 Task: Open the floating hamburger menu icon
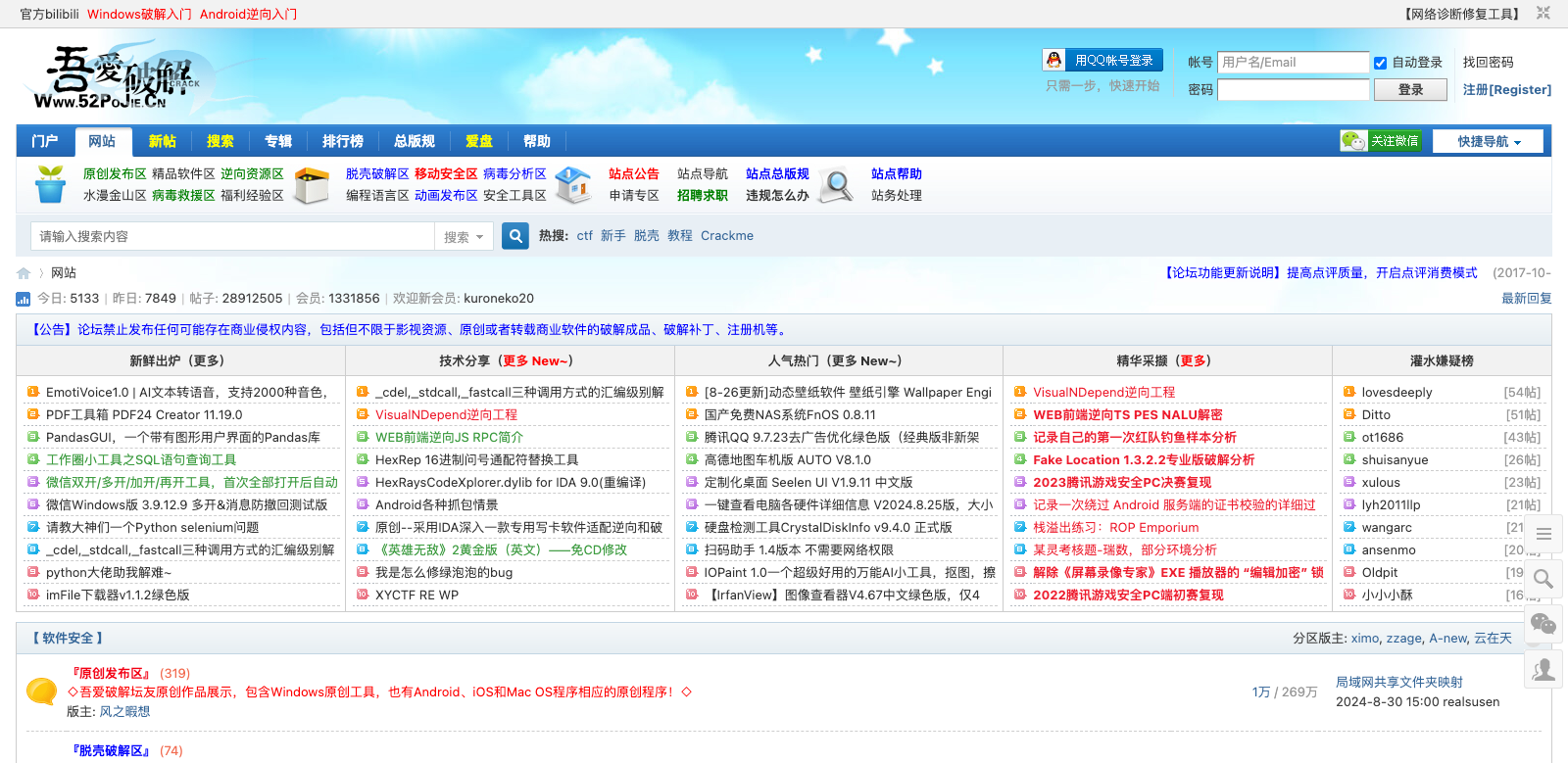point(1543,534)
